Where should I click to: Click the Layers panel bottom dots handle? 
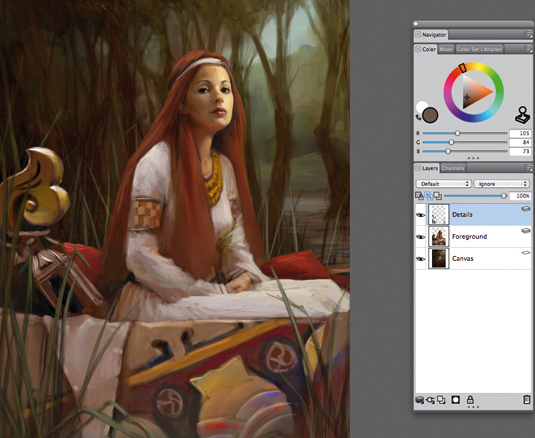[x=473, y=407]
